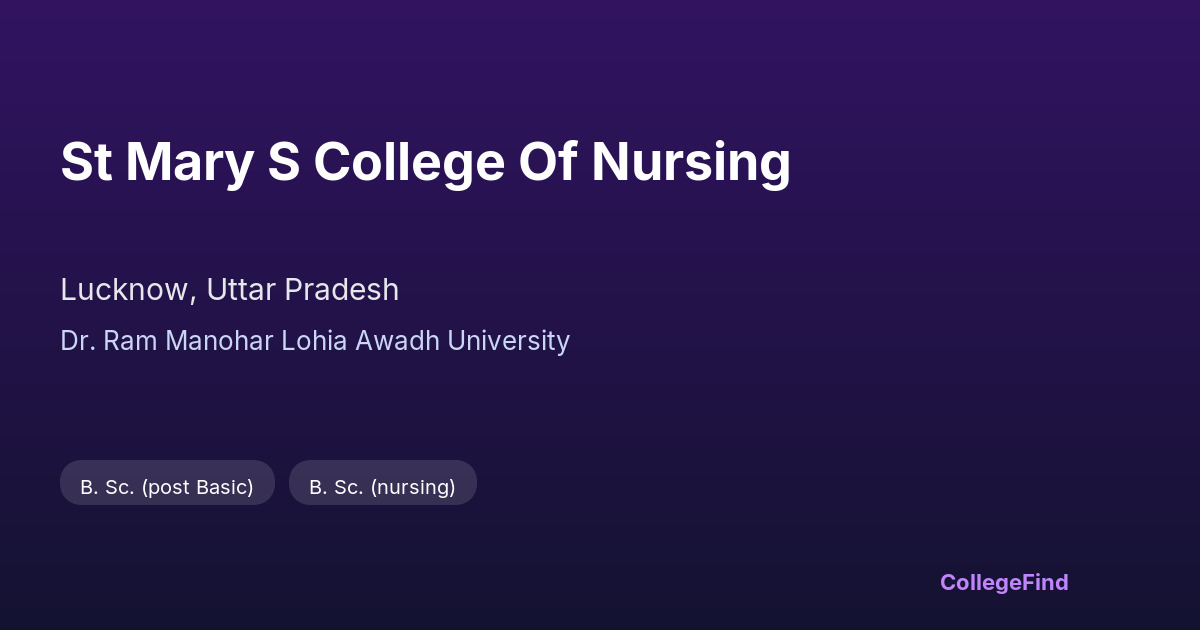
Task: Select the B. Sc. (post Basic) course tag
Action: click(167, 487)
